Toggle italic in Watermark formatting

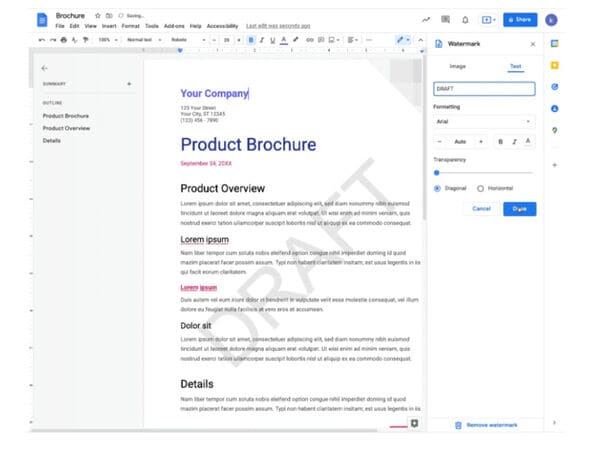click(514, 142)
